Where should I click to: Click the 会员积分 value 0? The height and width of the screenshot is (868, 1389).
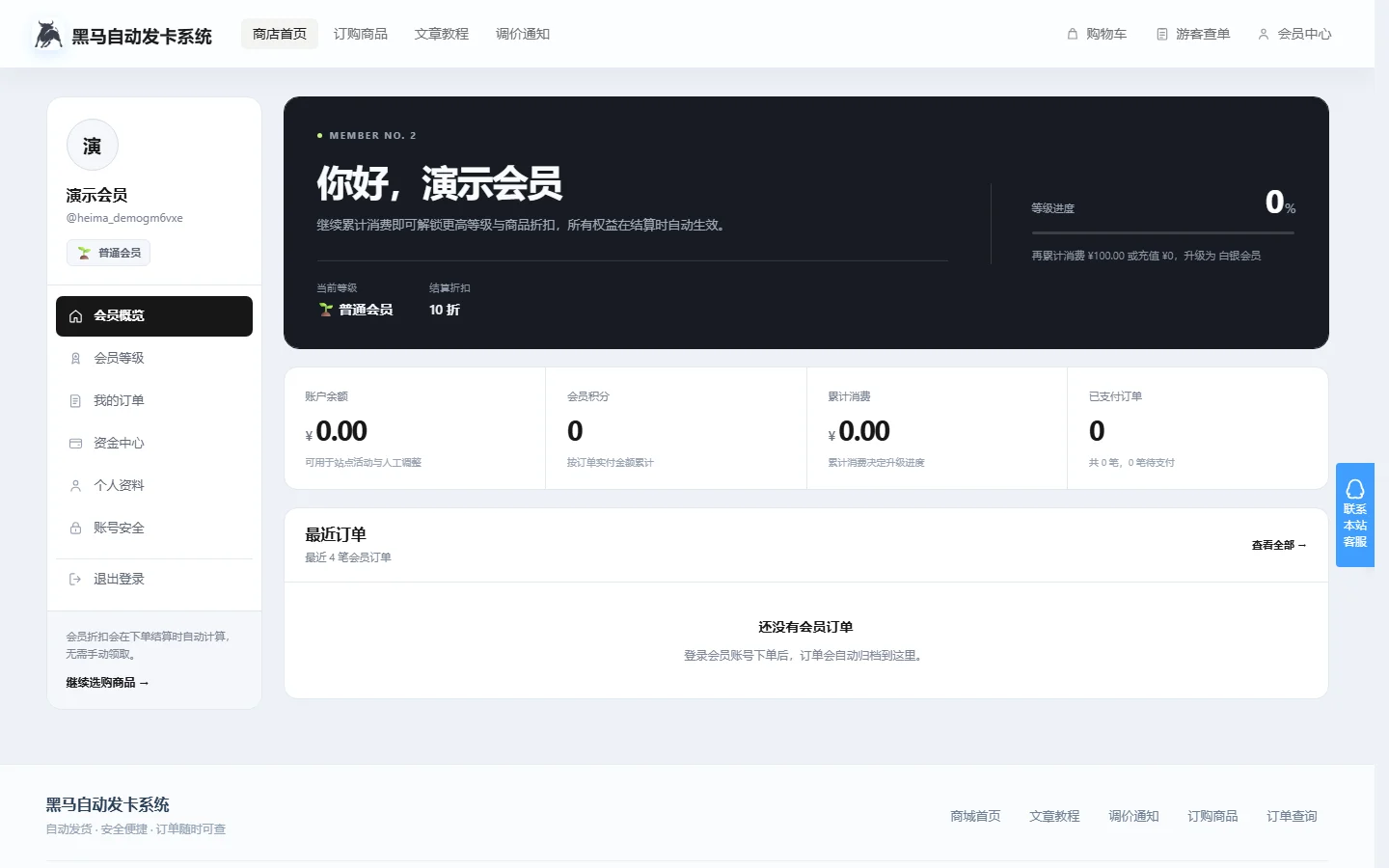point(575,431)
